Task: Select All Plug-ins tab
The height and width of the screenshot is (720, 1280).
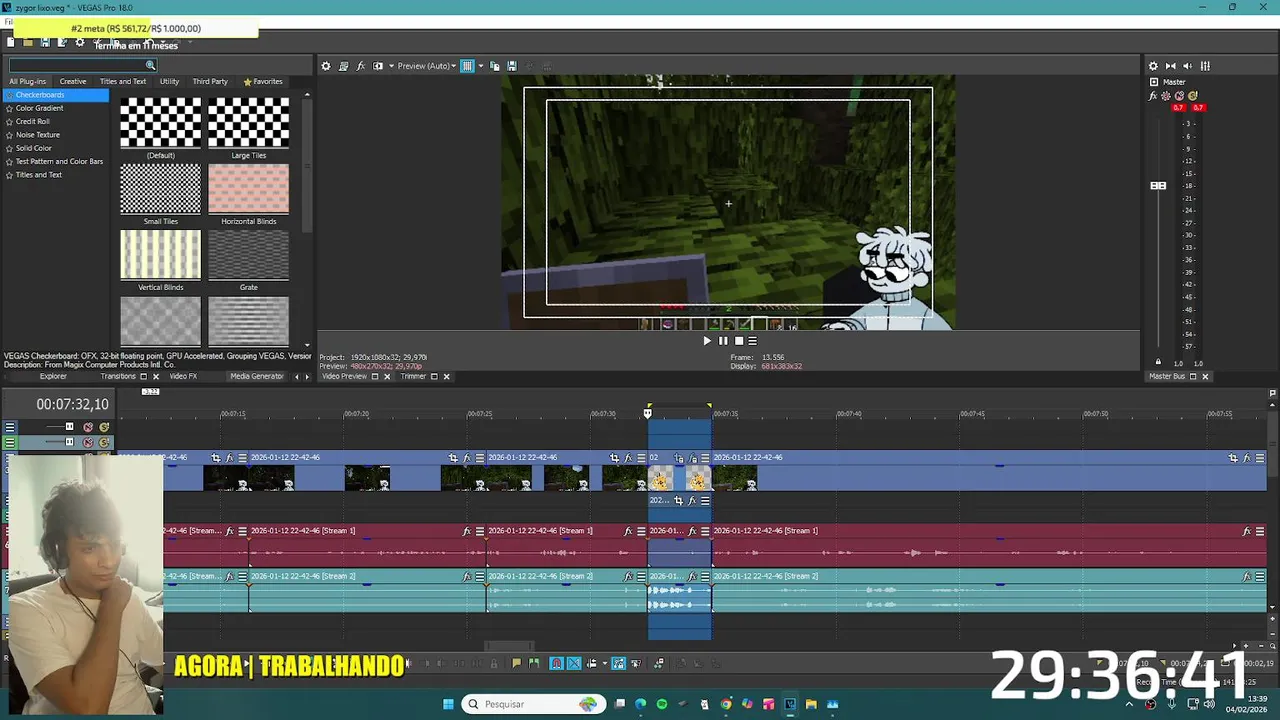Action: [28, 81]
